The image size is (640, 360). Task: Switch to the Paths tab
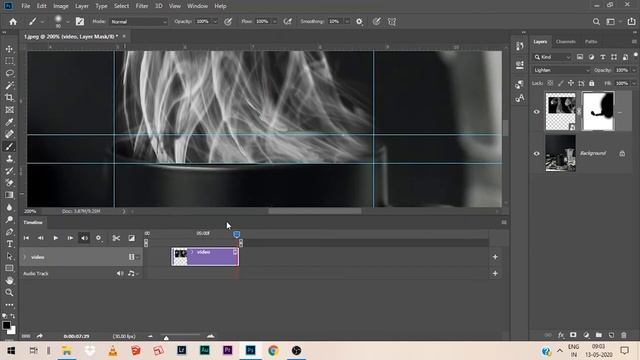click(591, 42)
